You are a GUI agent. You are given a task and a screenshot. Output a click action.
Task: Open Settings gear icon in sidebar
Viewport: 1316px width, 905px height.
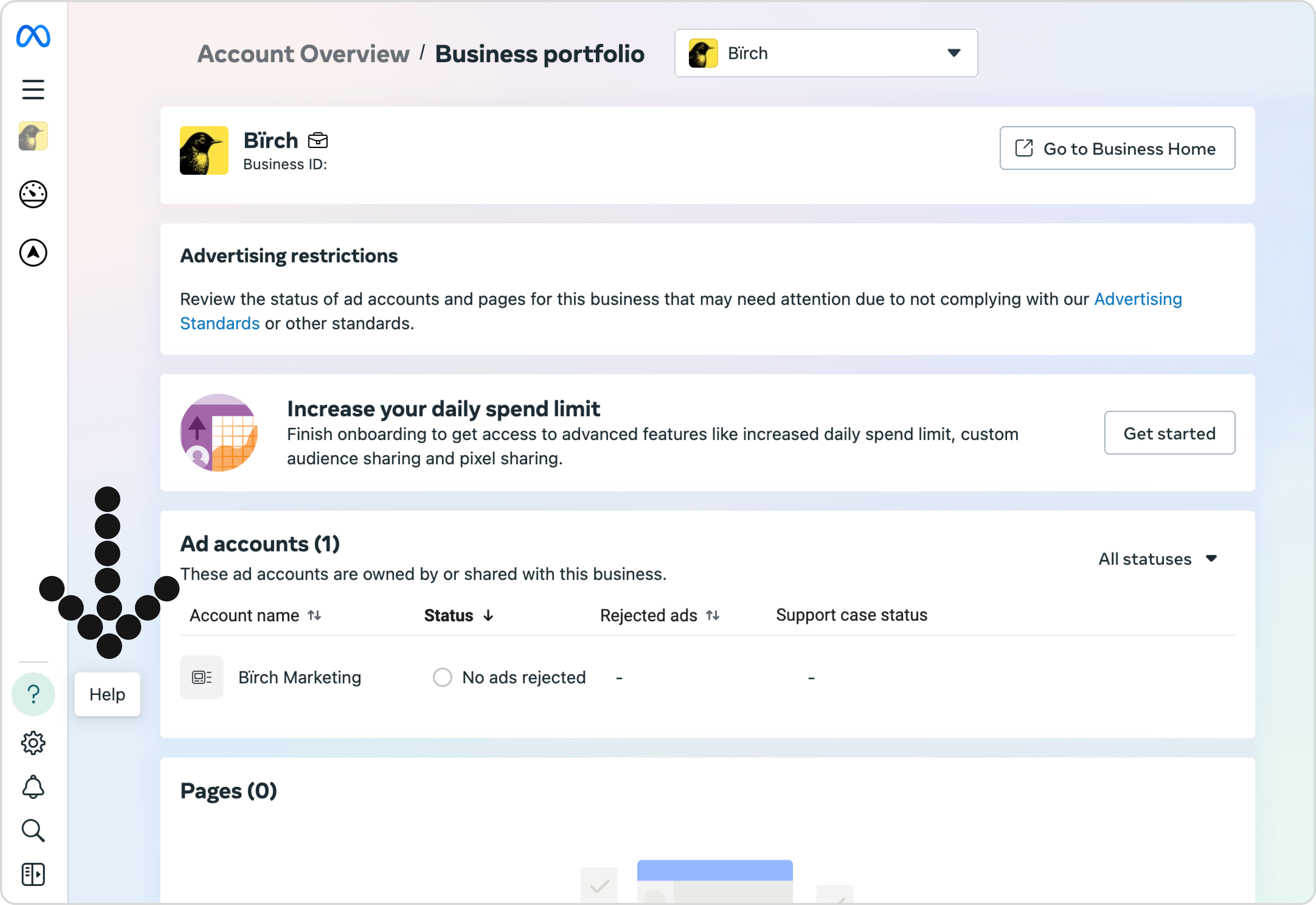click(x=33, y=743)
